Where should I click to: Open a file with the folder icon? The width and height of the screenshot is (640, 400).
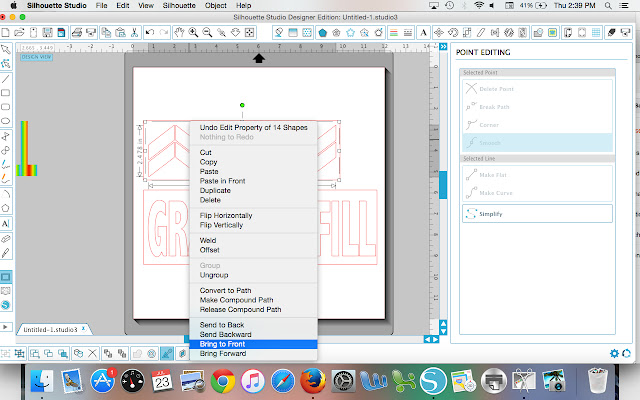[19, 33]
